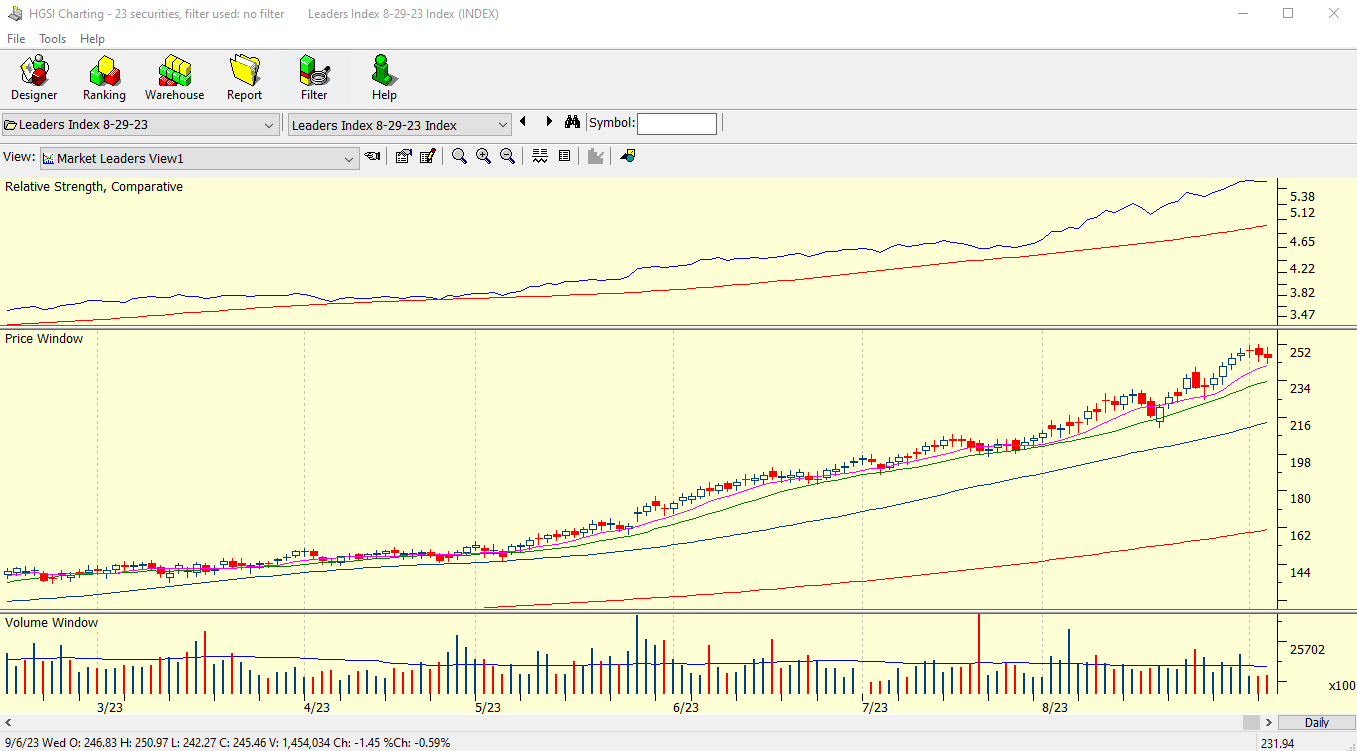Click the horizontal scrollbar thumb
The width and height of the screenshot is (1357, 751).
[x=1252, y=722]
